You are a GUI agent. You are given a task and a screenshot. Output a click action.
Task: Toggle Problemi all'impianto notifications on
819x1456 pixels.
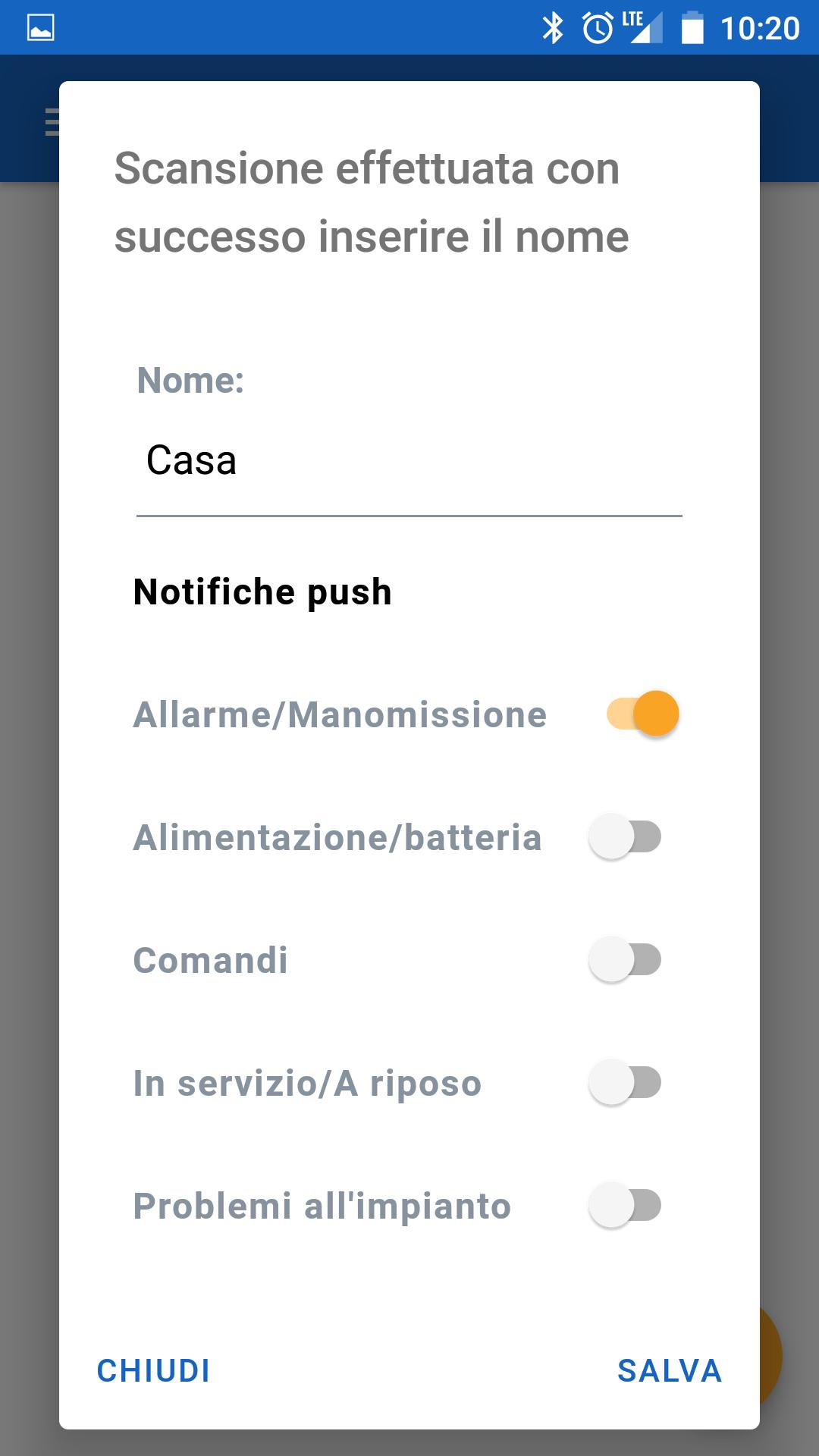click(x=626, y=1205)
